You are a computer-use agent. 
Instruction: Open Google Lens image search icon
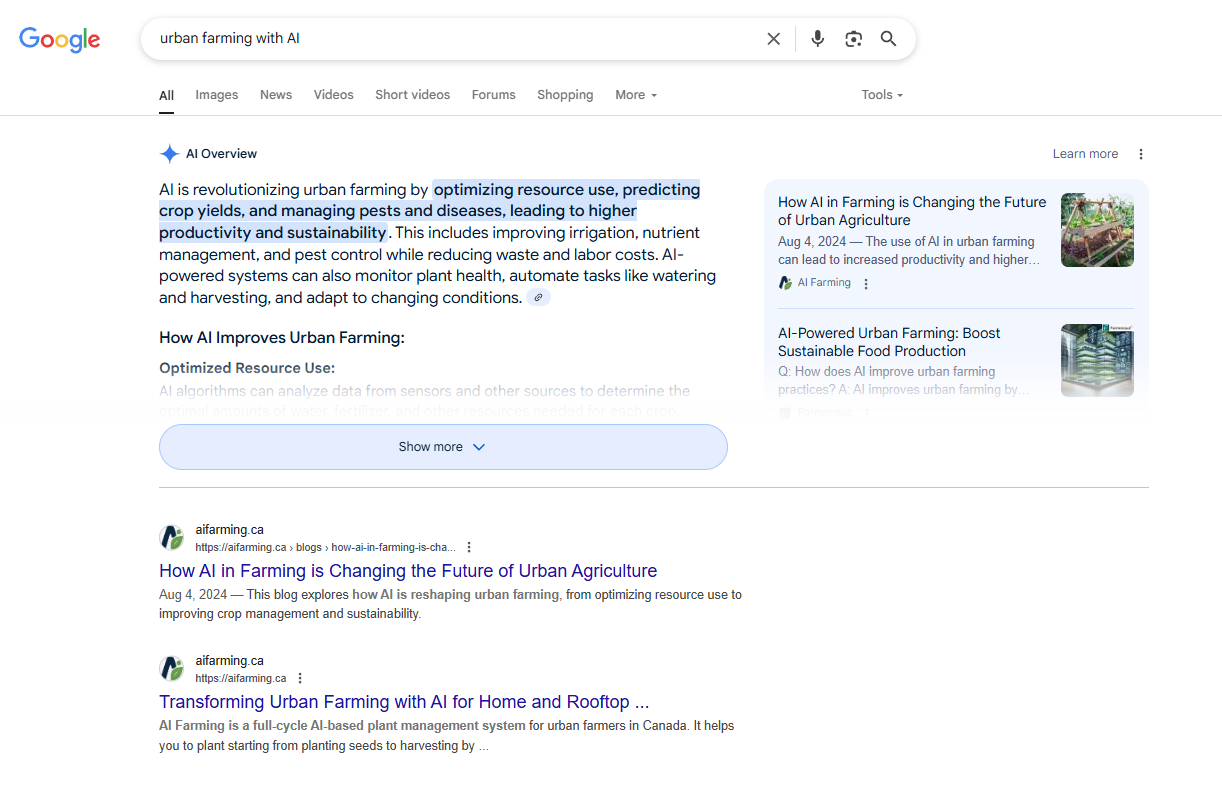click(x=853, y=39)
